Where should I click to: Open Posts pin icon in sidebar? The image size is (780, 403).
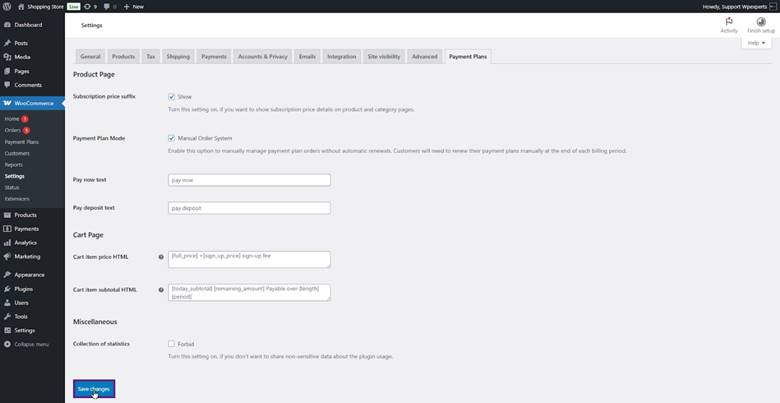pos(7,43)
